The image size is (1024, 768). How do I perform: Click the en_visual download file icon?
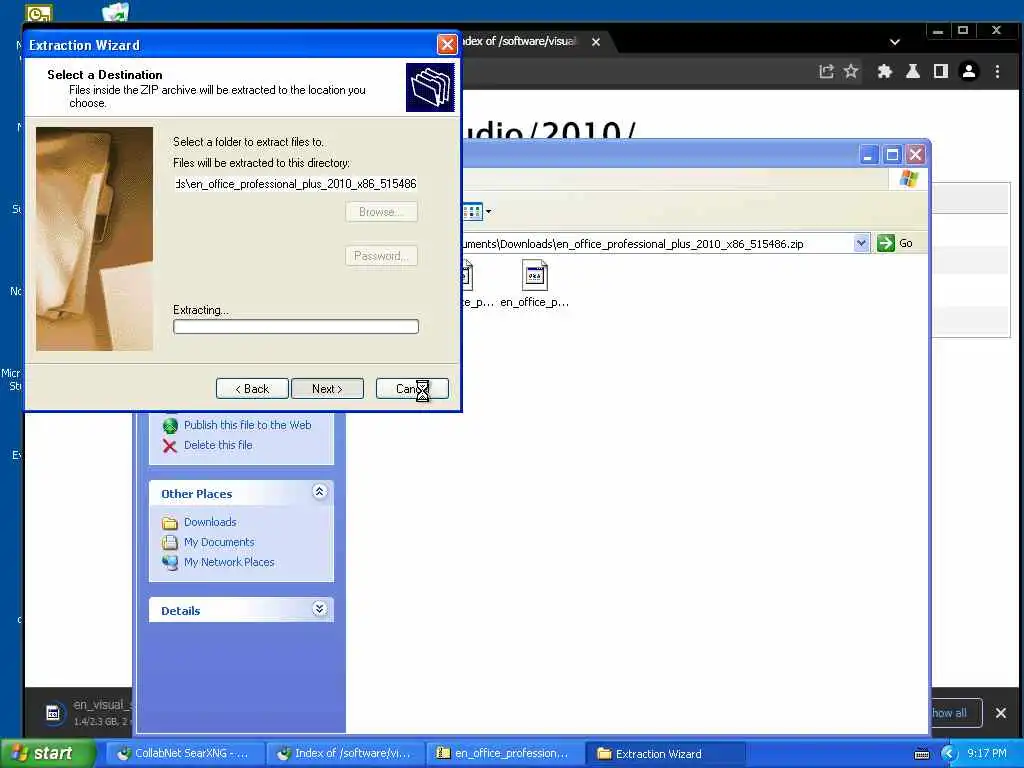coord(53,713)
